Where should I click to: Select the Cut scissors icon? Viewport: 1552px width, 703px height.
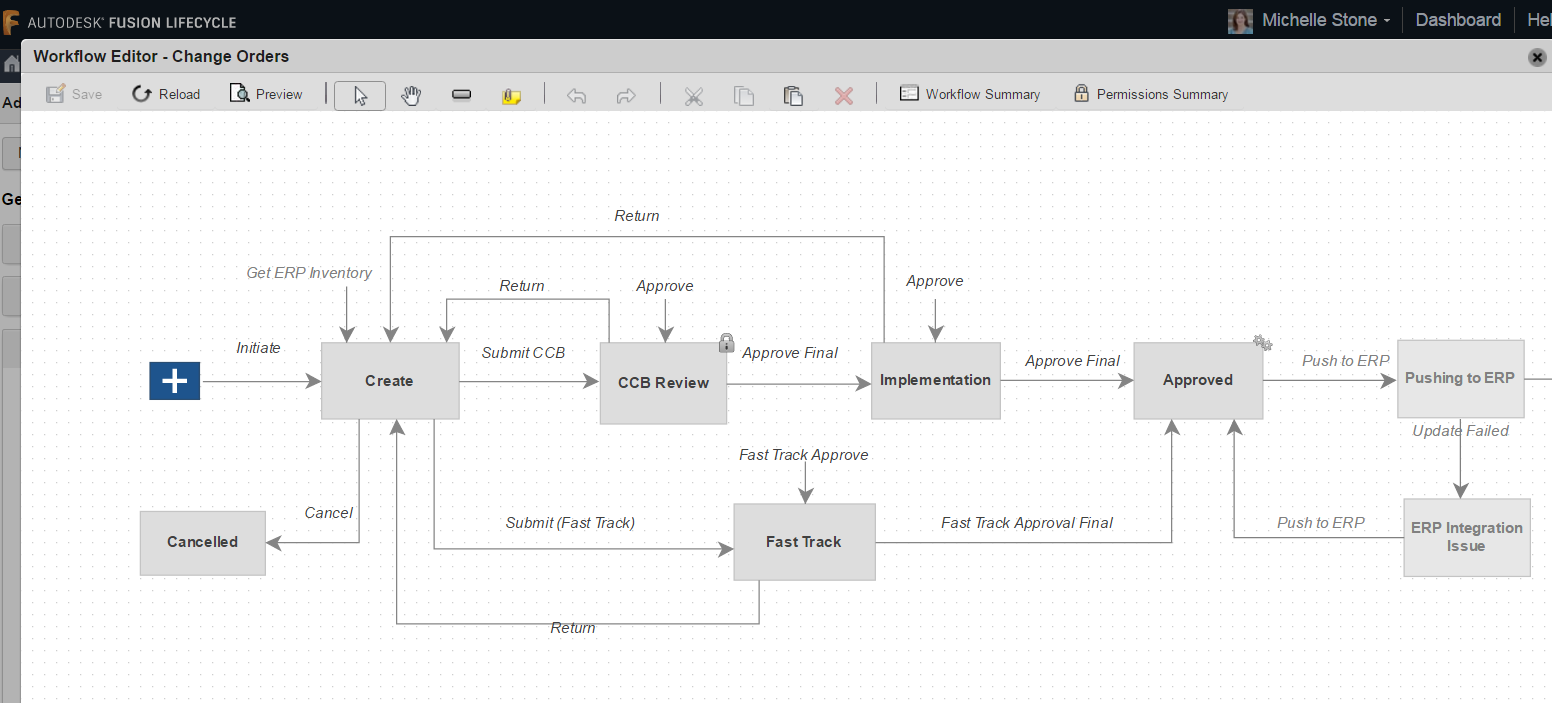693,94
